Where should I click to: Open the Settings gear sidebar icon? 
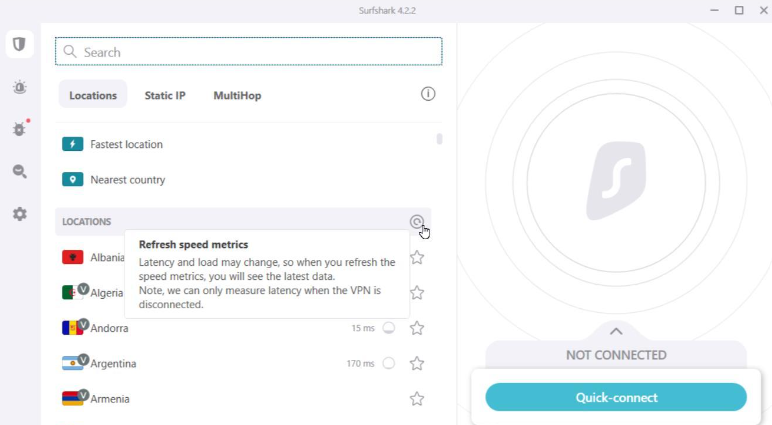pyautogui.click(x=20, y=214)
